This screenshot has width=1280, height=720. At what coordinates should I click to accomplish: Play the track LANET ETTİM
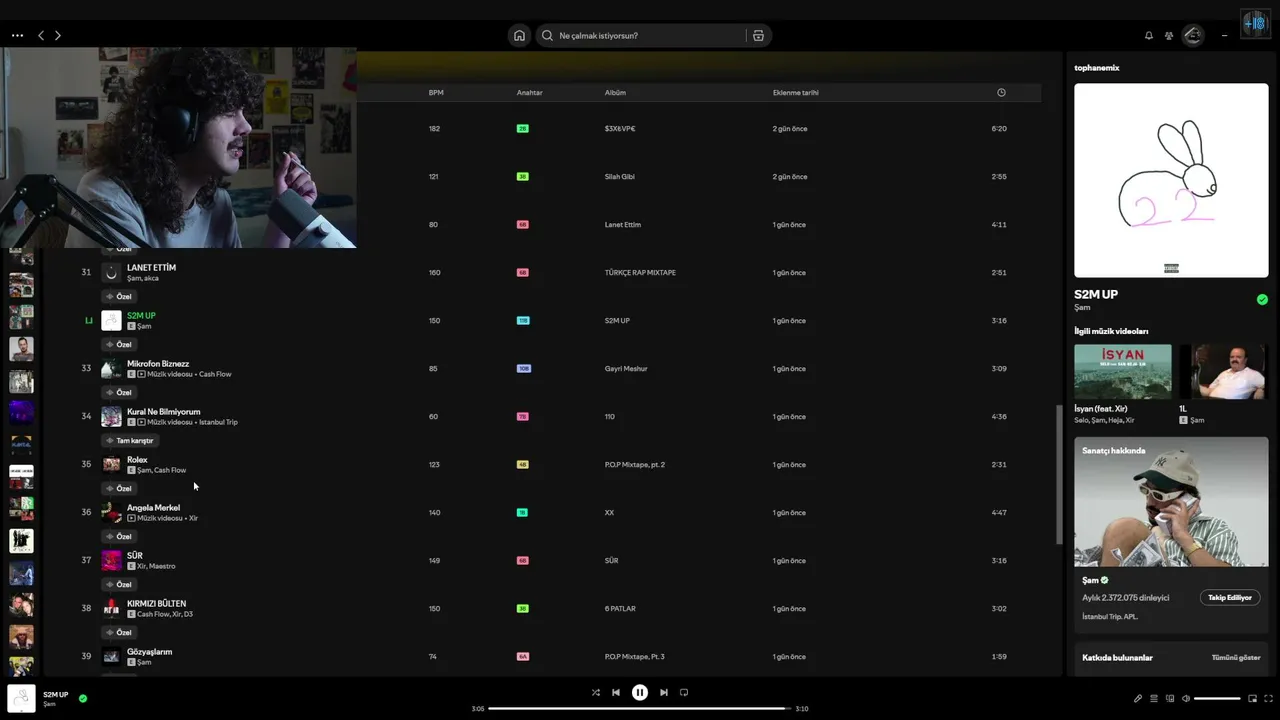click(x=151, y=267)
